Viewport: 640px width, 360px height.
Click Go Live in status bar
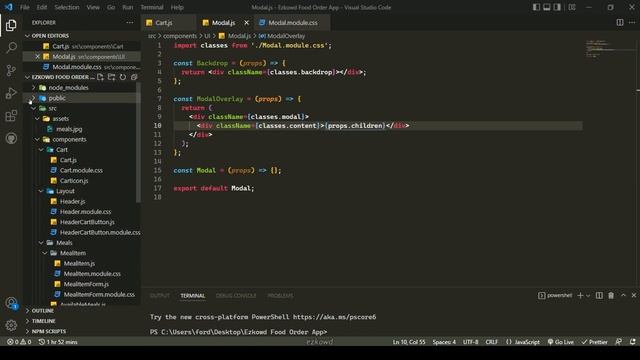click(561, 342)
